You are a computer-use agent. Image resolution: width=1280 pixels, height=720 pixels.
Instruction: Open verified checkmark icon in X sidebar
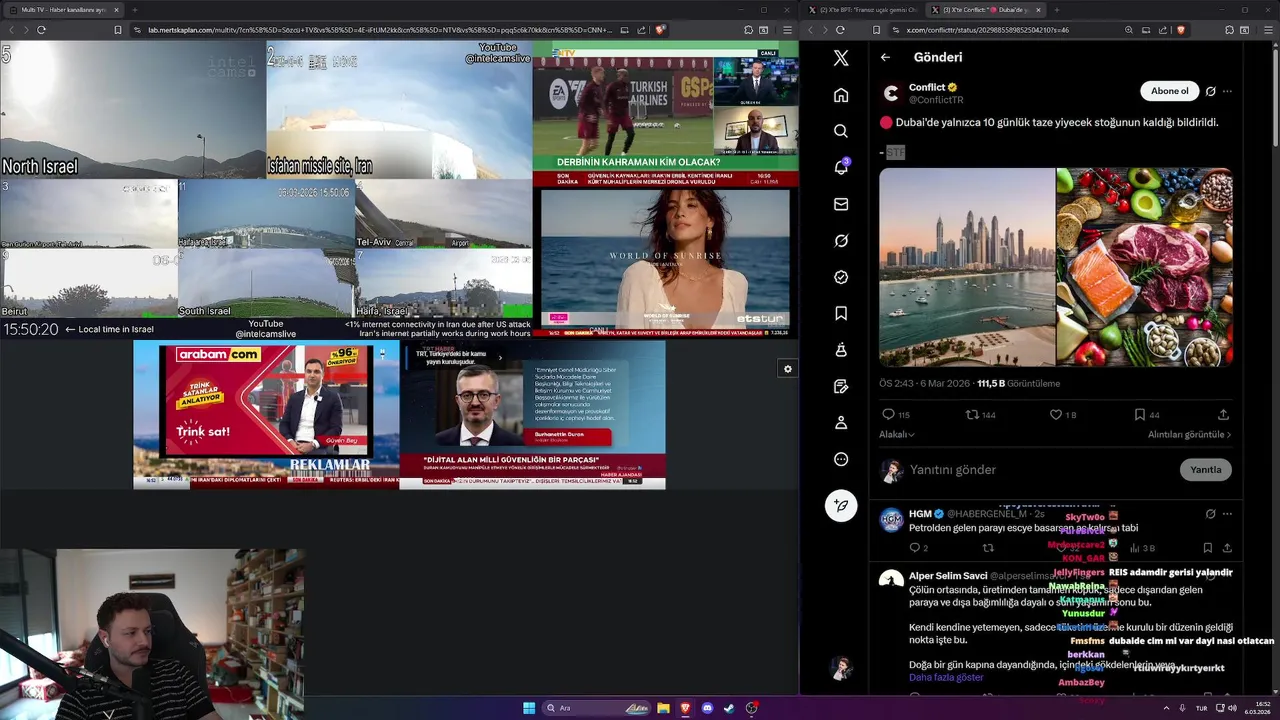(x=841, y=277)
